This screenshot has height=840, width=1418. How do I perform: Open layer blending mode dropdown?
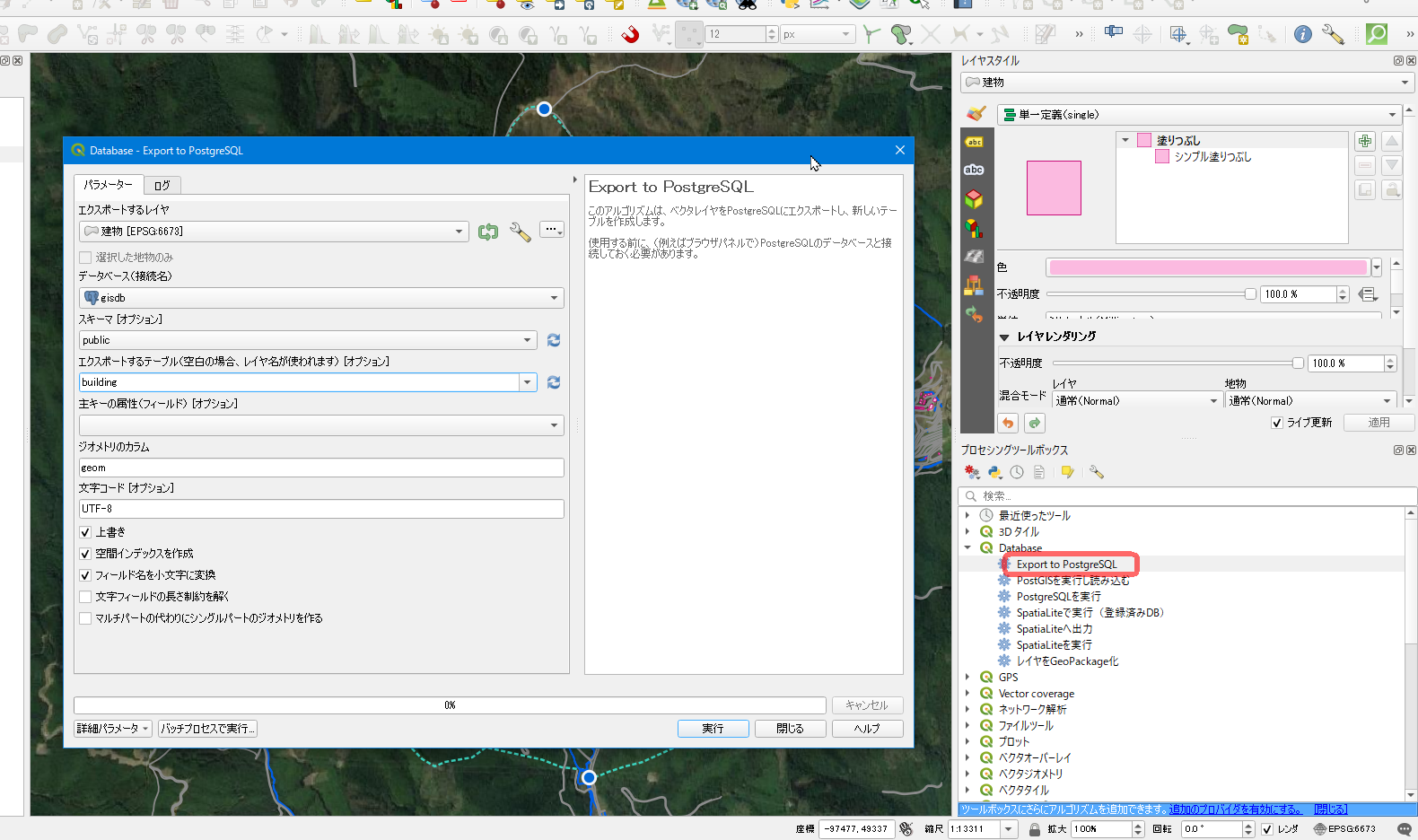(1137, 401)
